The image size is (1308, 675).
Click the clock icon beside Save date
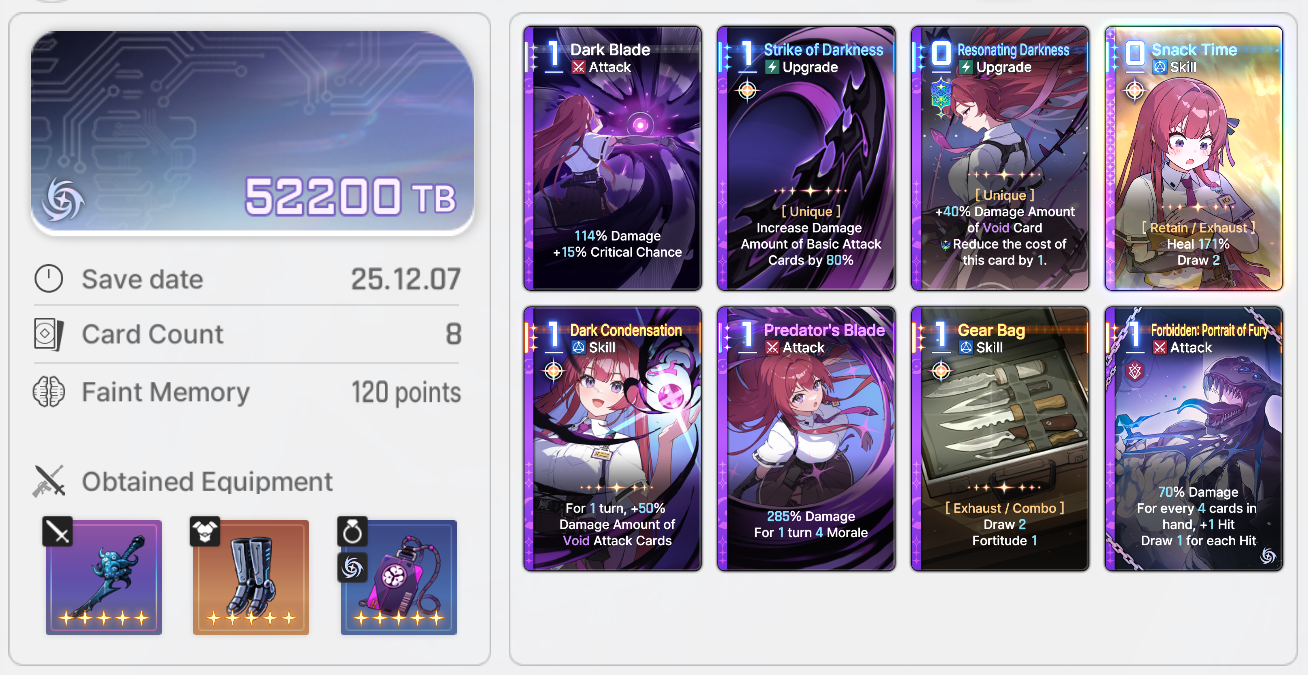[x=49, y=279]
